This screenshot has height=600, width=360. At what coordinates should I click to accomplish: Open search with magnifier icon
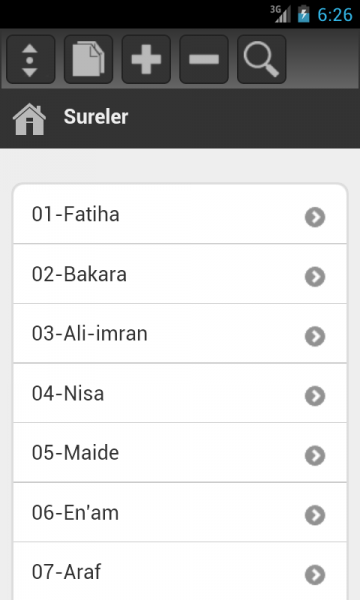[x=262, y=59]
